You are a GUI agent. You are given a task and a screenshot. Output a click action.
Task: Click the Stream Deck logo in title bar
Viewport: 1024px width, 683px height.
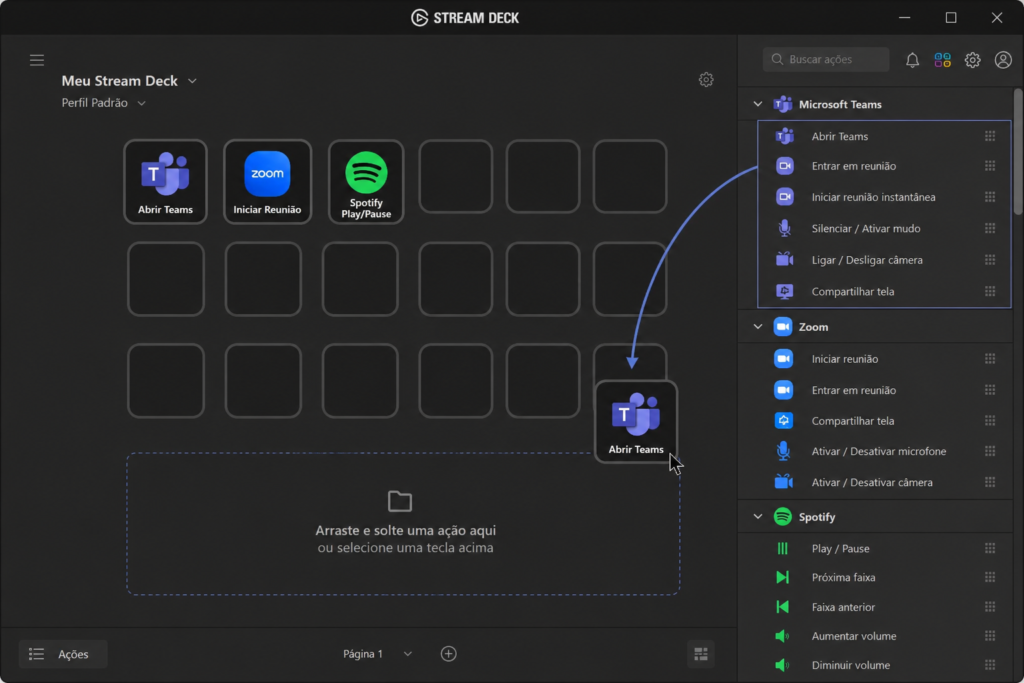[419, 18]
